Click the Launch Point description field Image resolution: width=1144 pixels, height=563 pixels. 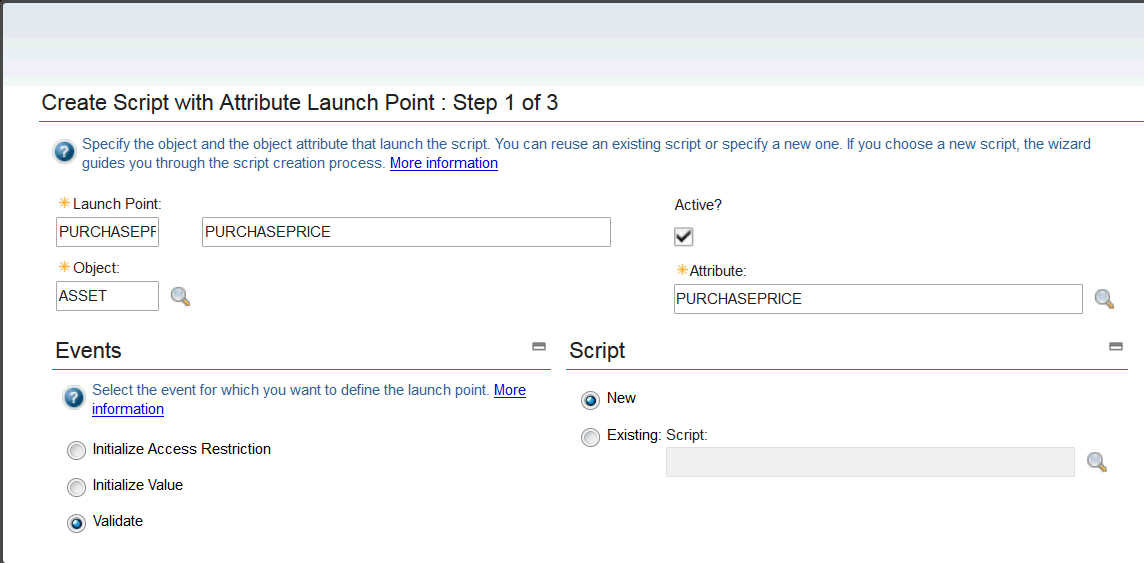point(405,232)
